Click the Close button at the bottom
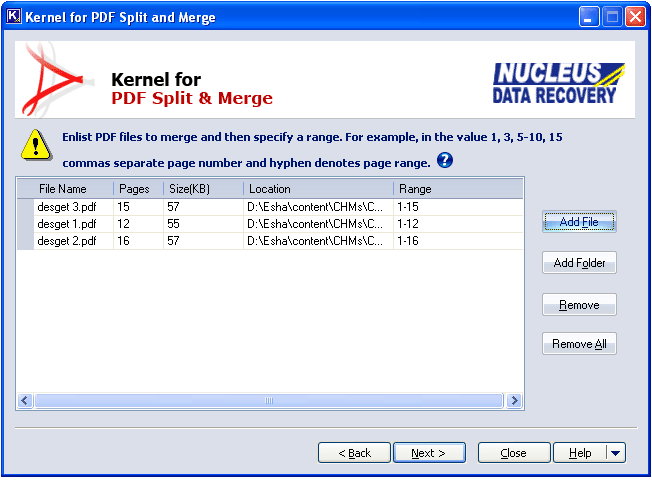The image size is (652, 480). [514, 453]
